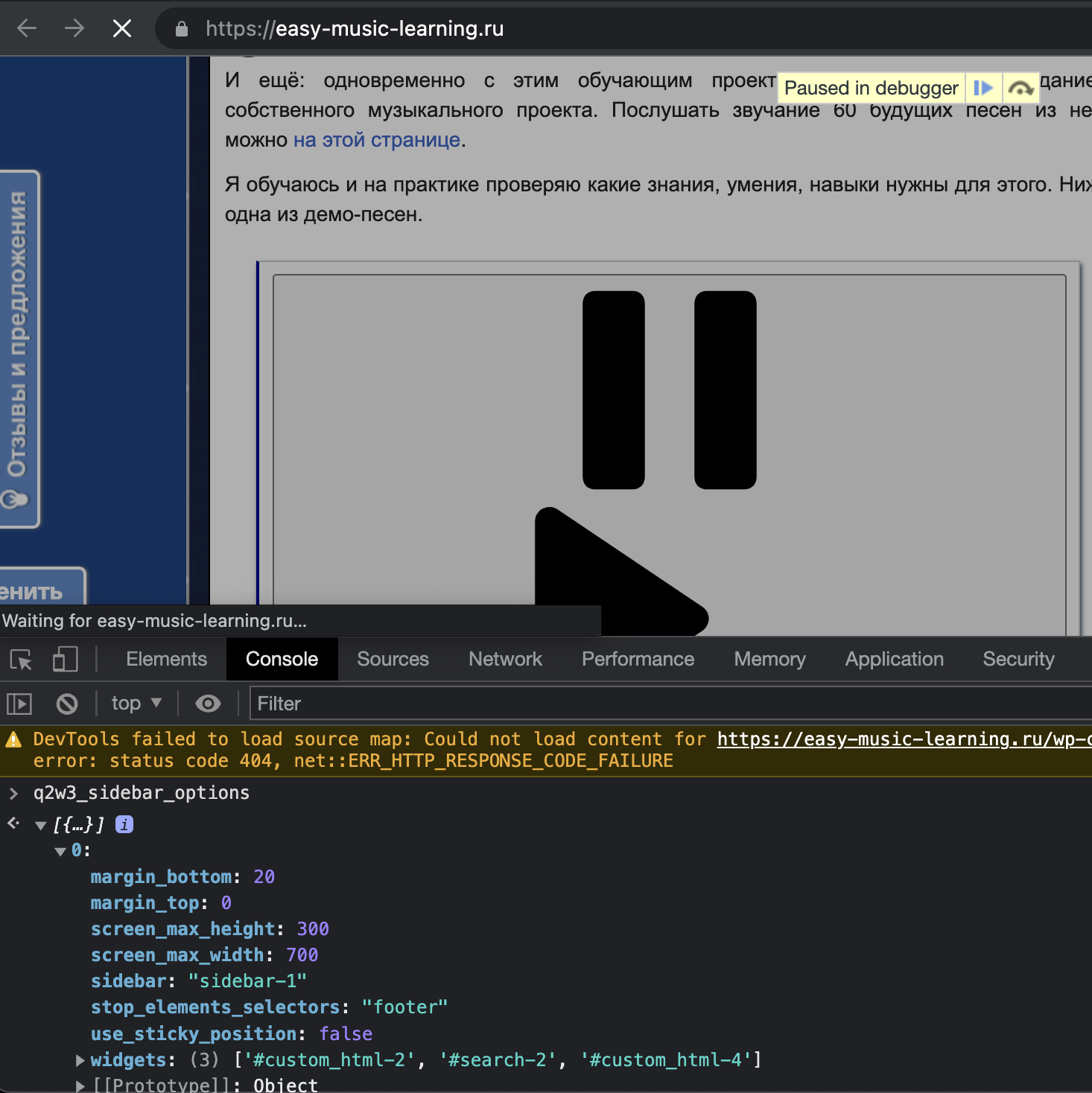Focus the console Filter field
Screen dimensions: 1092x1093
coord(670,704)
